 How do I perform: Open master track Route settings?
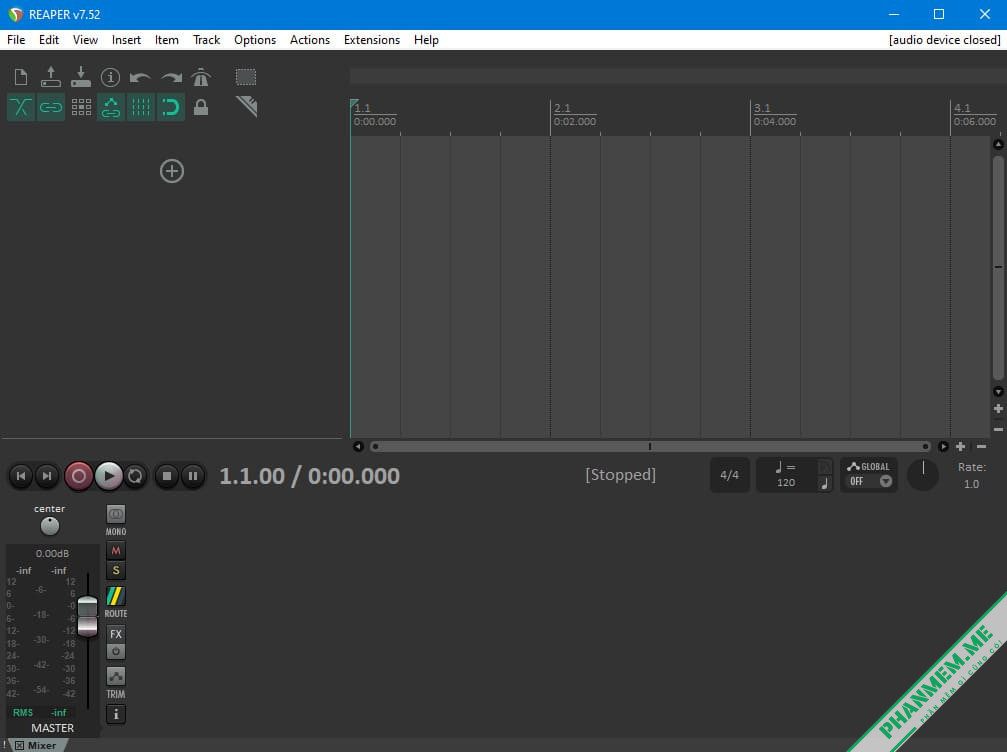coord(116,597)
